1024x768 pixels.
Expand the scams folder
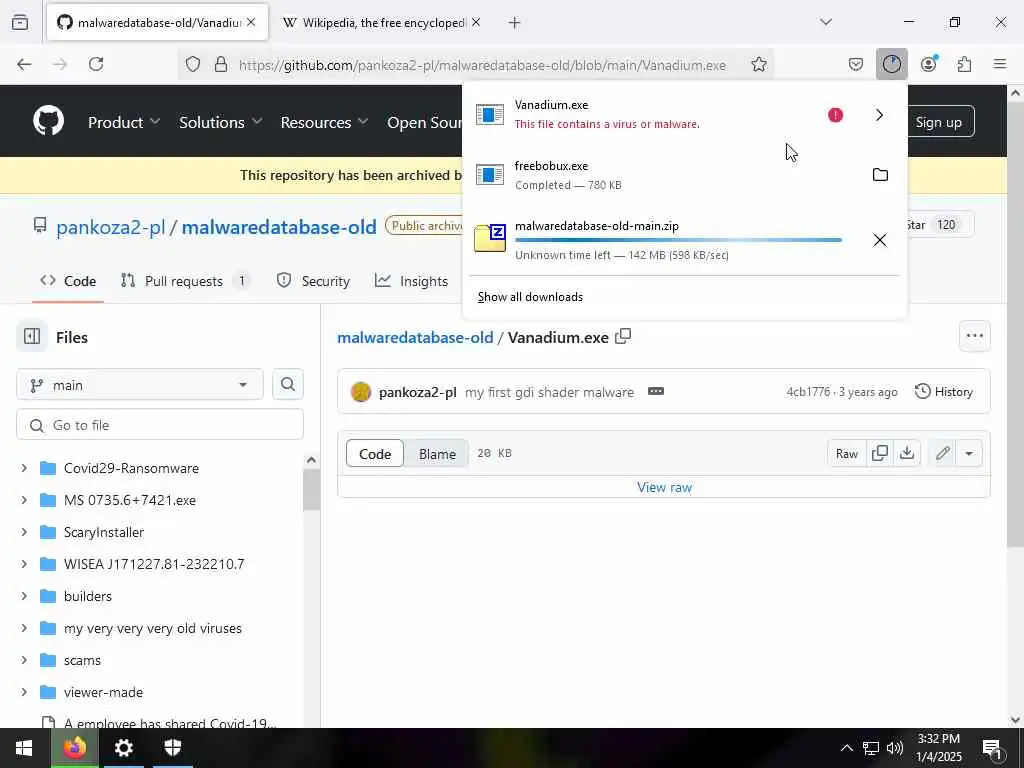pos(24,660)
